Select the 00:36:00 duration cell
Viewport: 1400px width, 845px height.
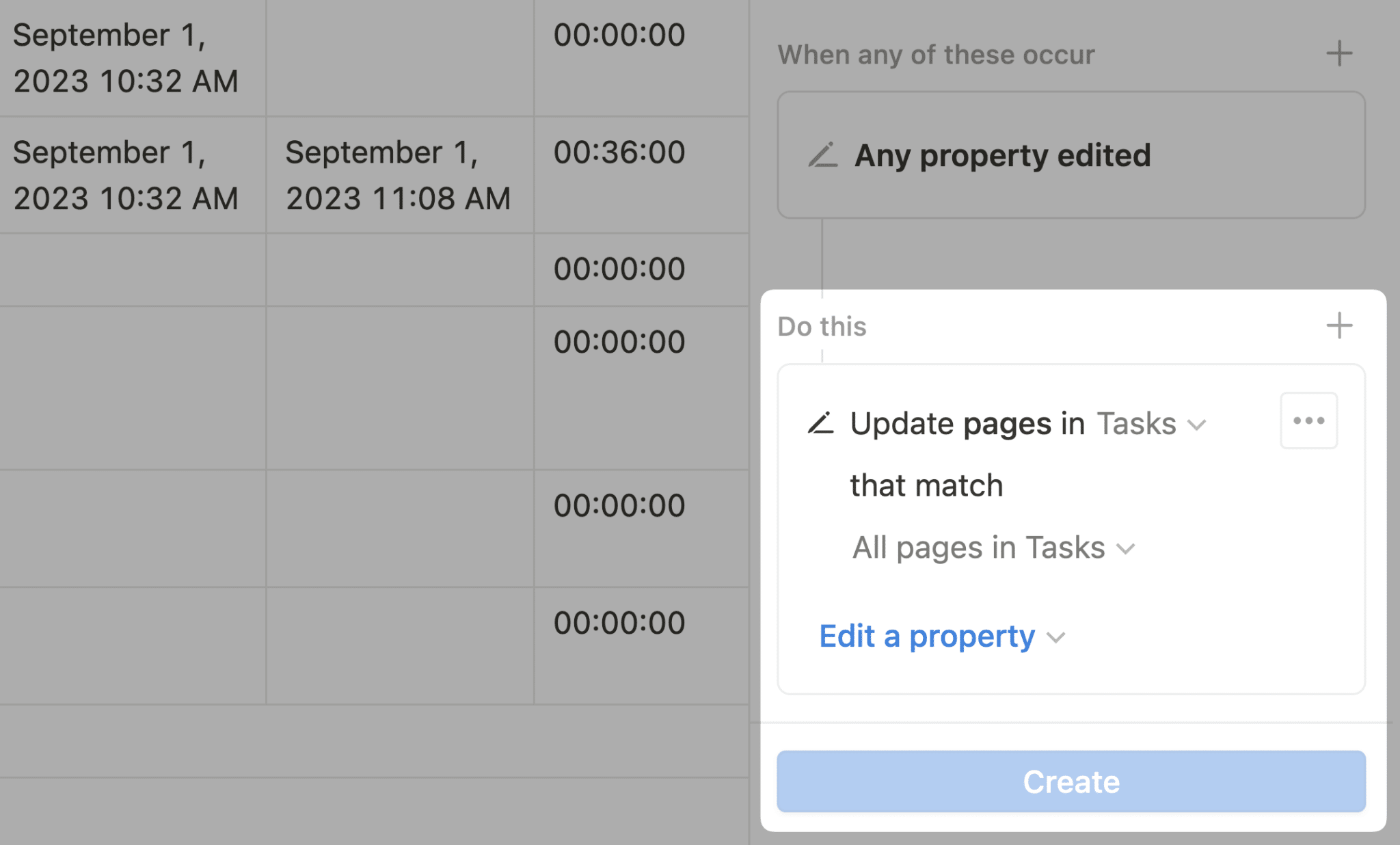click(x=617, y=152)
